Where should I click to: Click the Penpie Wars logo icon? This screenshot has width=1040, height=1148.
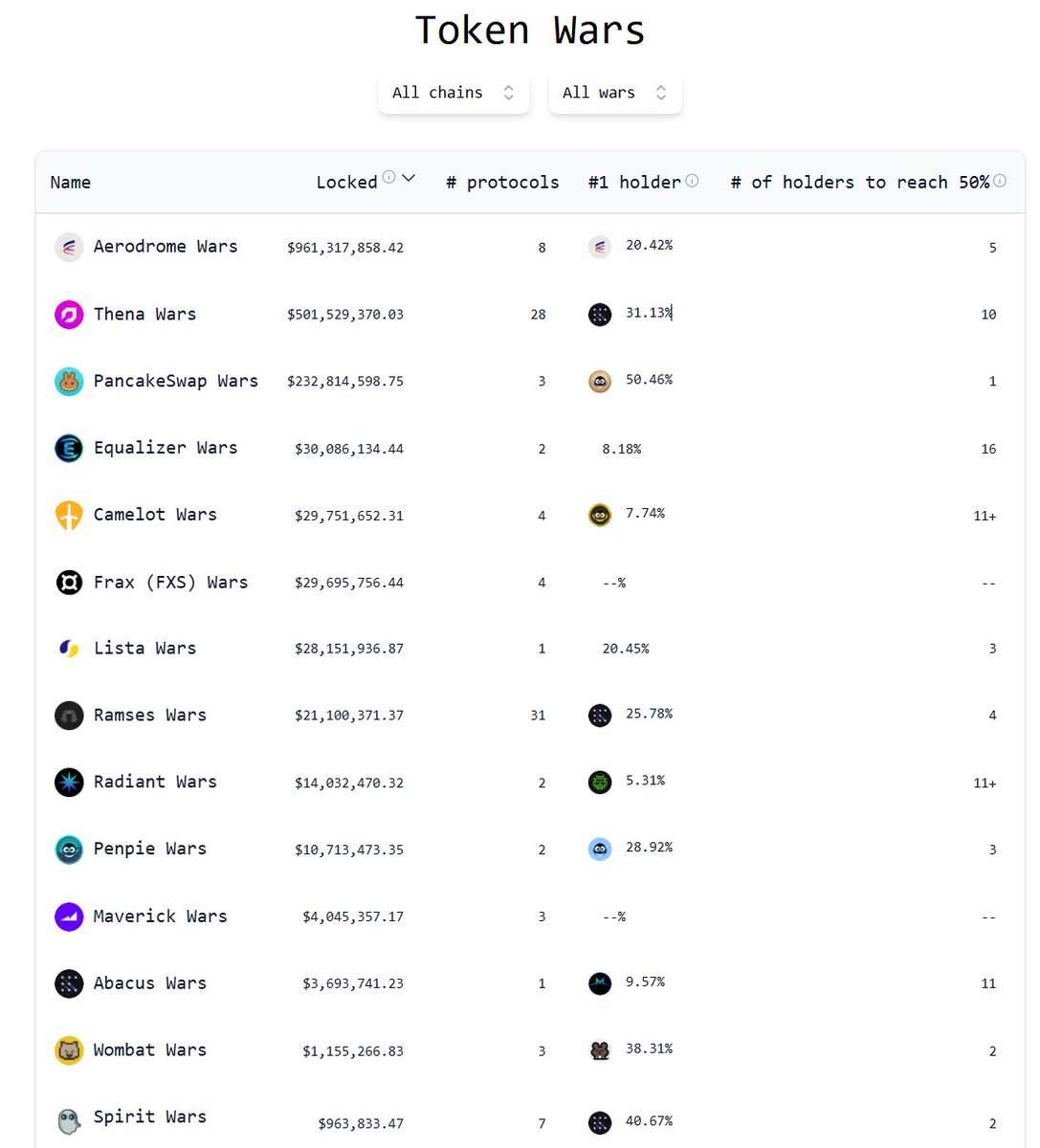[x=68, y=849]
